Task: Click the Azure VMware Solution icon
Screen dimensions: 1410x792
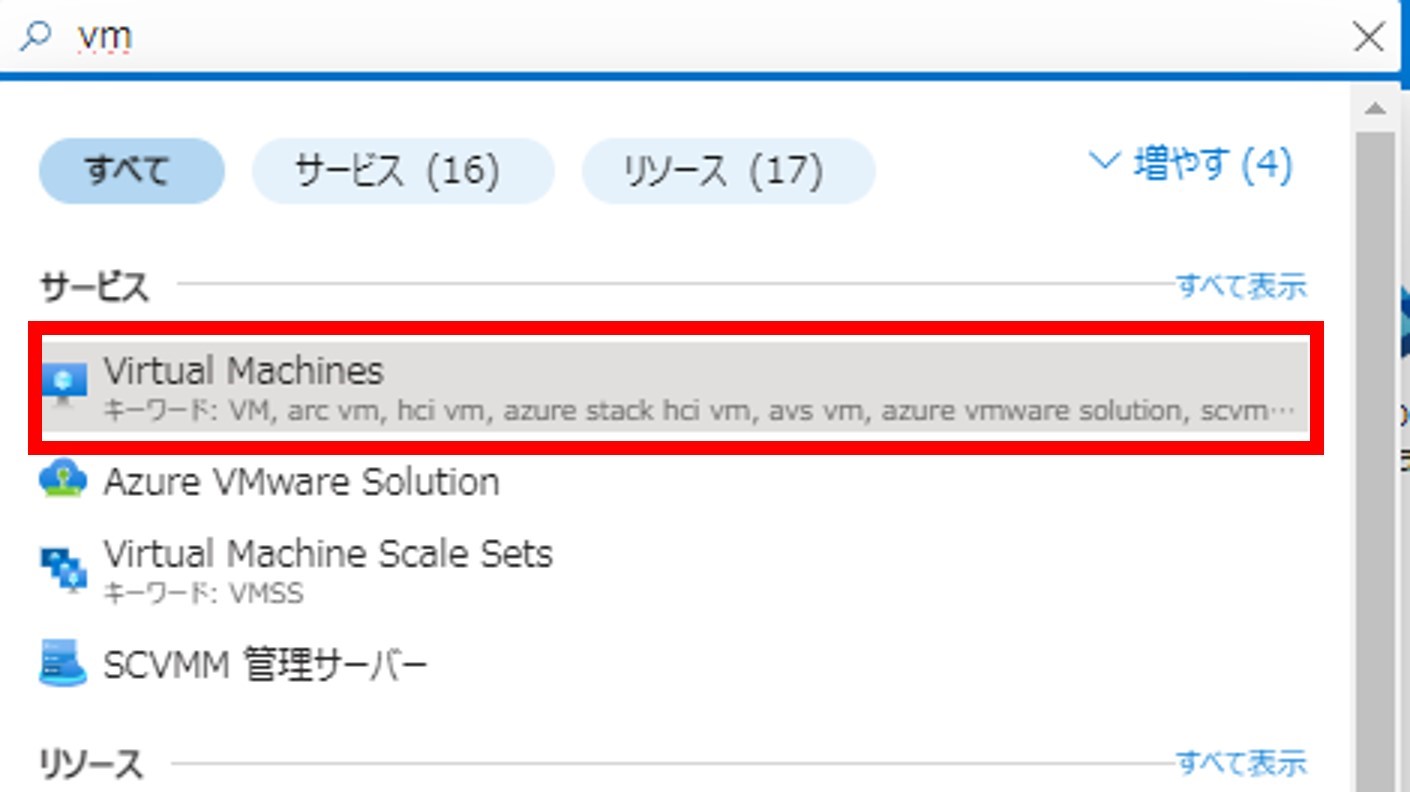Action: (63, 481)
